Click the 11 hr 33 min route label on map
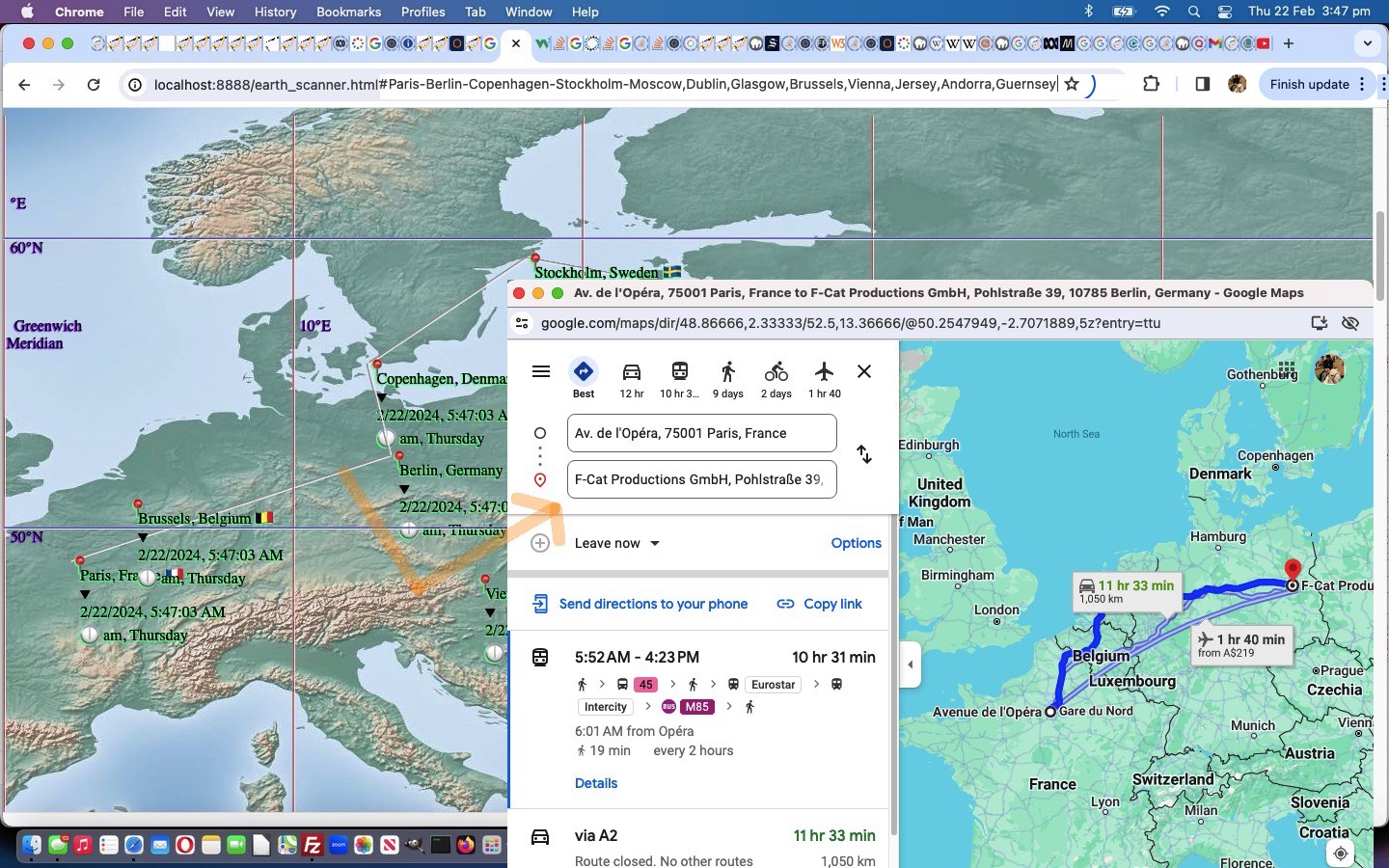Viewport: 1389px width, 868px height. pyautogui.click(x=1127, y=591)
